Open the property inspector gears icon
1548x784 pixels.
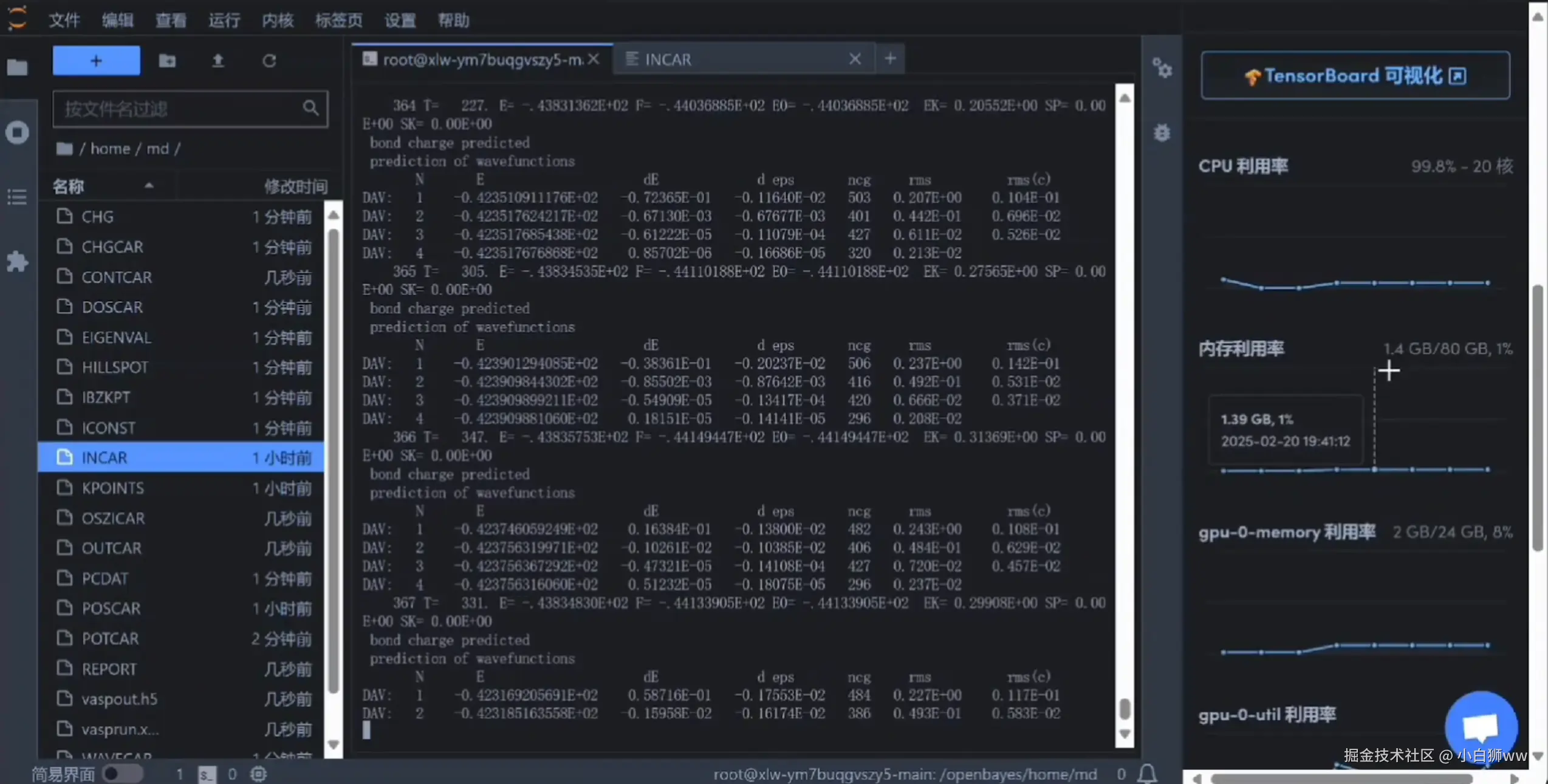(1162, 68)
